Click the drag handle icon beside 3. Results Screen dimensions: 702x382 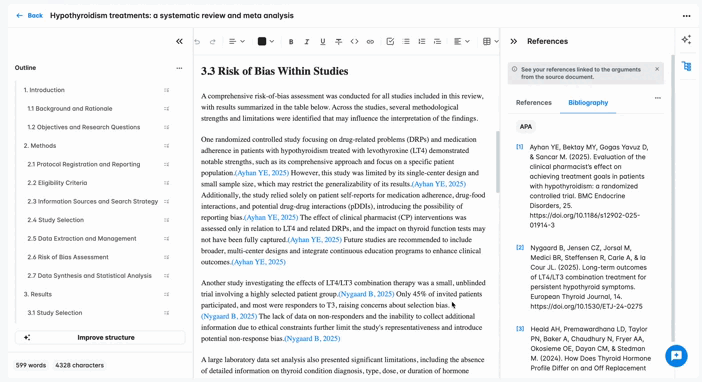coord(167,294)
